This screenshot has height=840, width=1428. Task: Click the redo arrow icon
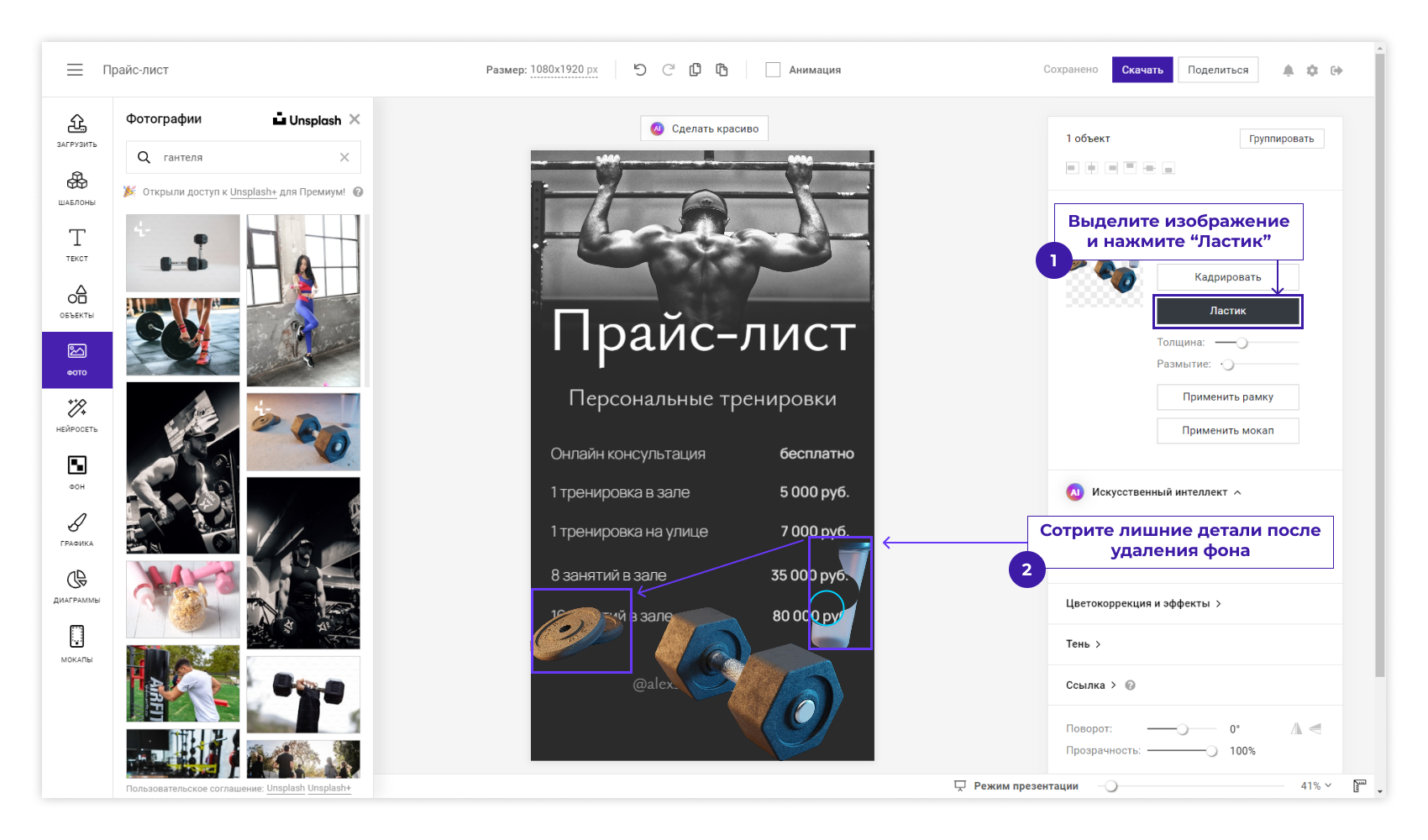coord(668,70)
